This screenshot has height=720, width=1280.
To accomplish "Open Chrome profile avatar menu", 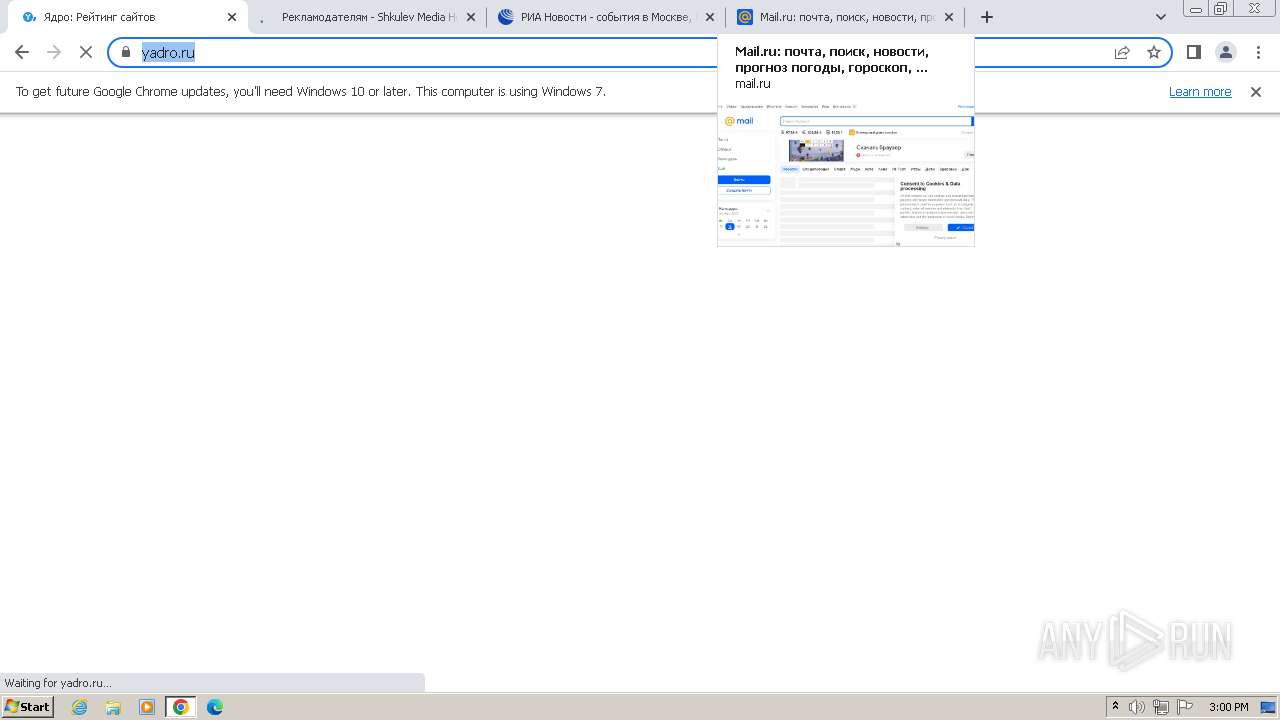I will pyautogui.click(x=1226, y=52).
